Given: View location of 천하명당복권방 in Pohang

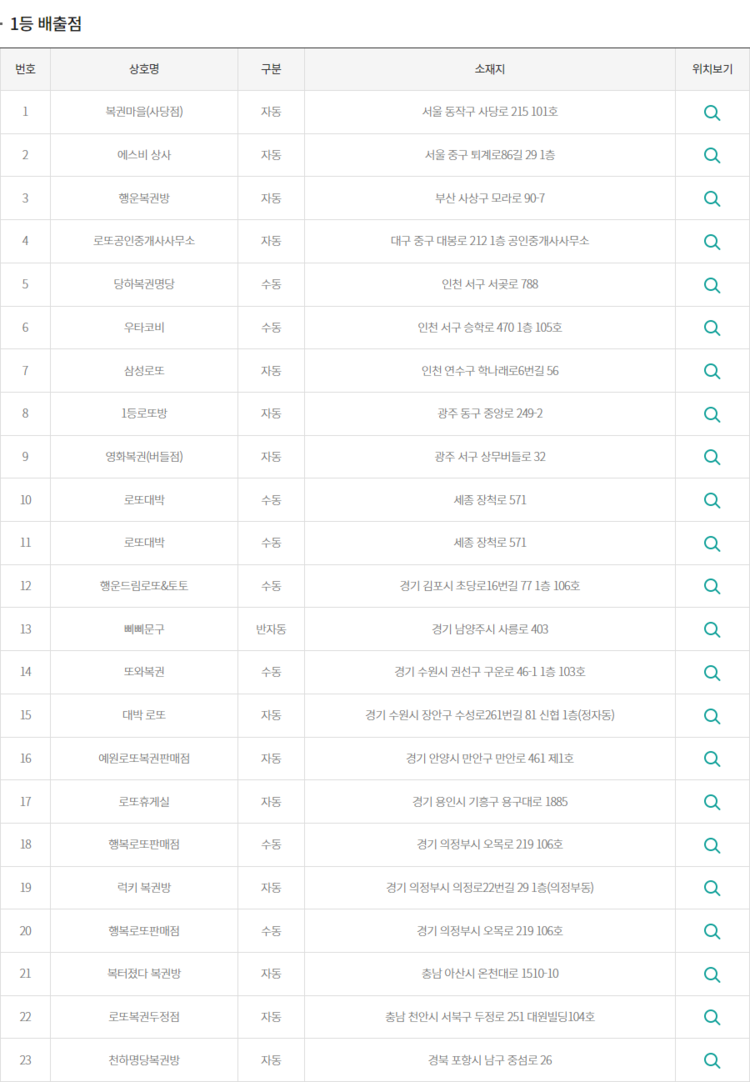Looking at the screenshot, I should click(711, 1061).
